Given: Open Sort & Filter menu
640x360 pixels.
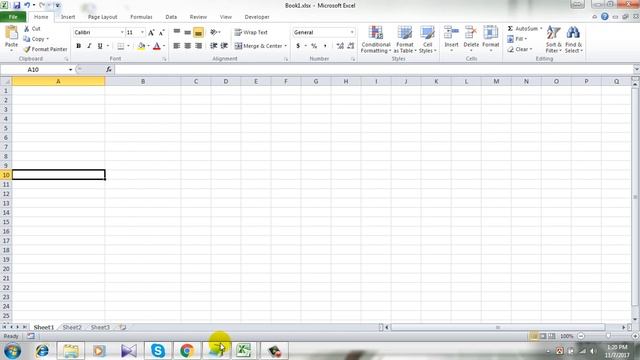Looking at the screenshot, I should [x=553, y=39].
